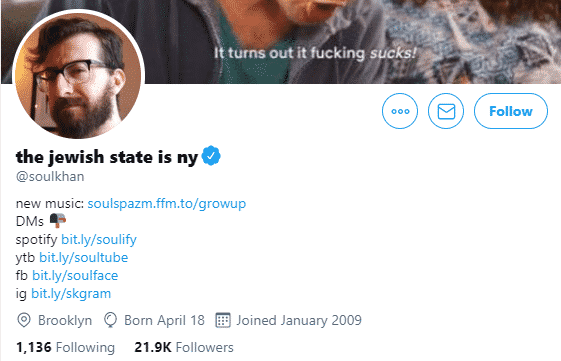
Task: Click the calendar joined-date icon
Action: [x=223, y=320]
